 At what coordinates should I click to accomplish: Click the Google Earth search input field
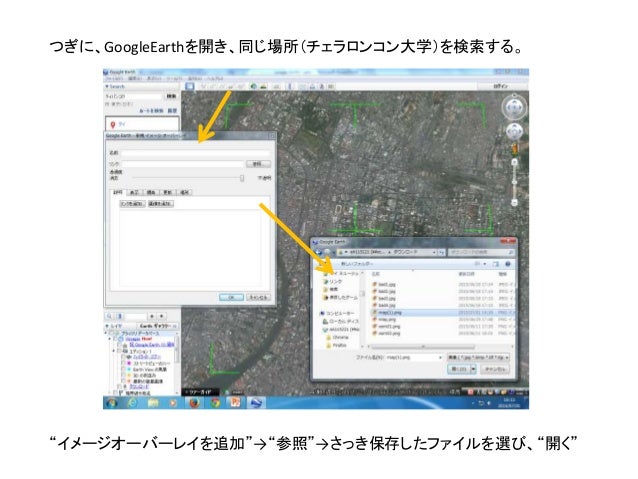click(x=134, y=96)
